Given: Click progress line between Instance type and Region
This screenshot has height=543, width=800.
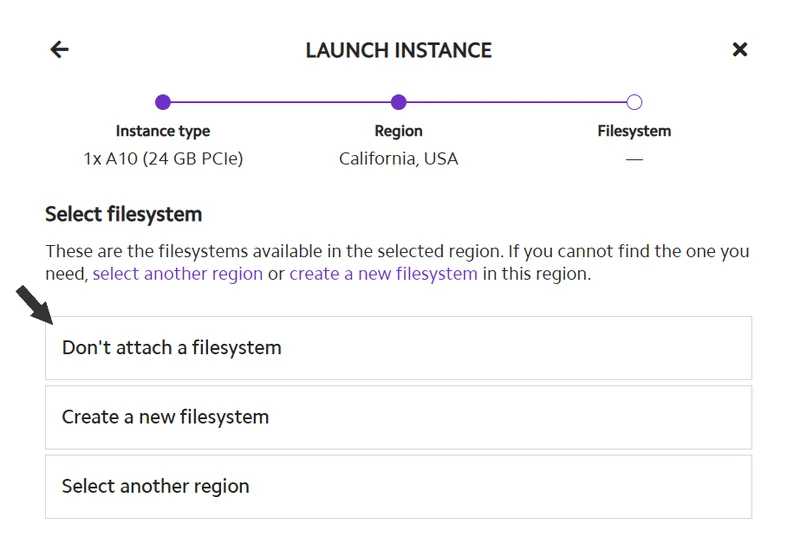Looking at the screenshot, I should (x=280, y=102).
